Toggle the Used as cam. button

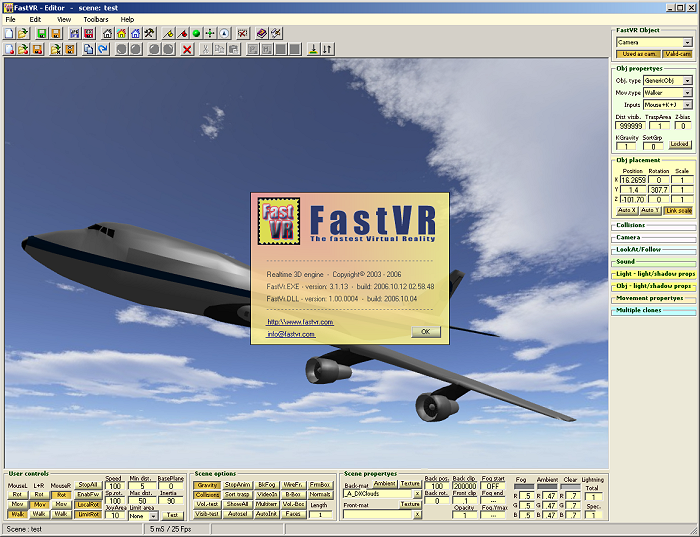(639, 54)
